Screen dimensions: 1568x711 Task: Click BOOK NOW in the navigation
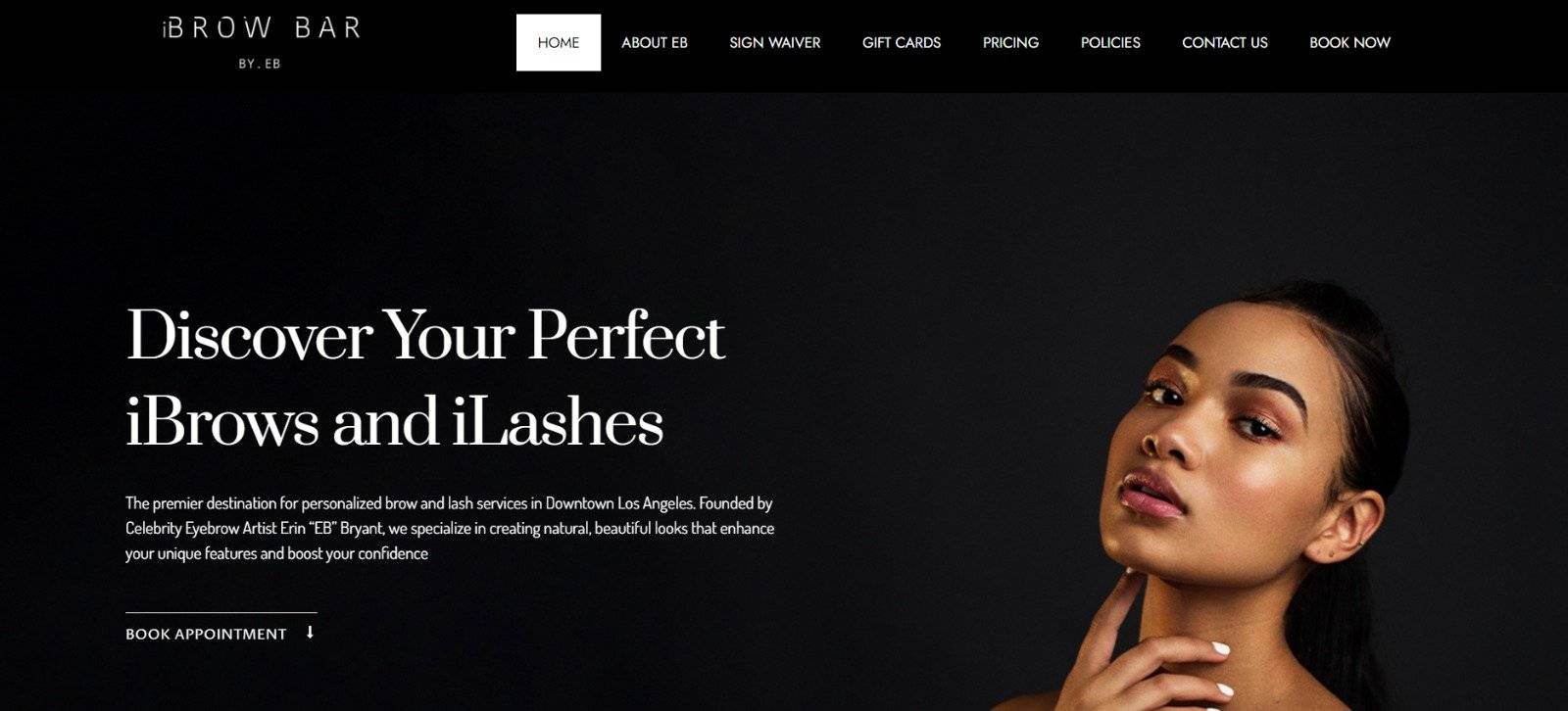(1349, 42)
